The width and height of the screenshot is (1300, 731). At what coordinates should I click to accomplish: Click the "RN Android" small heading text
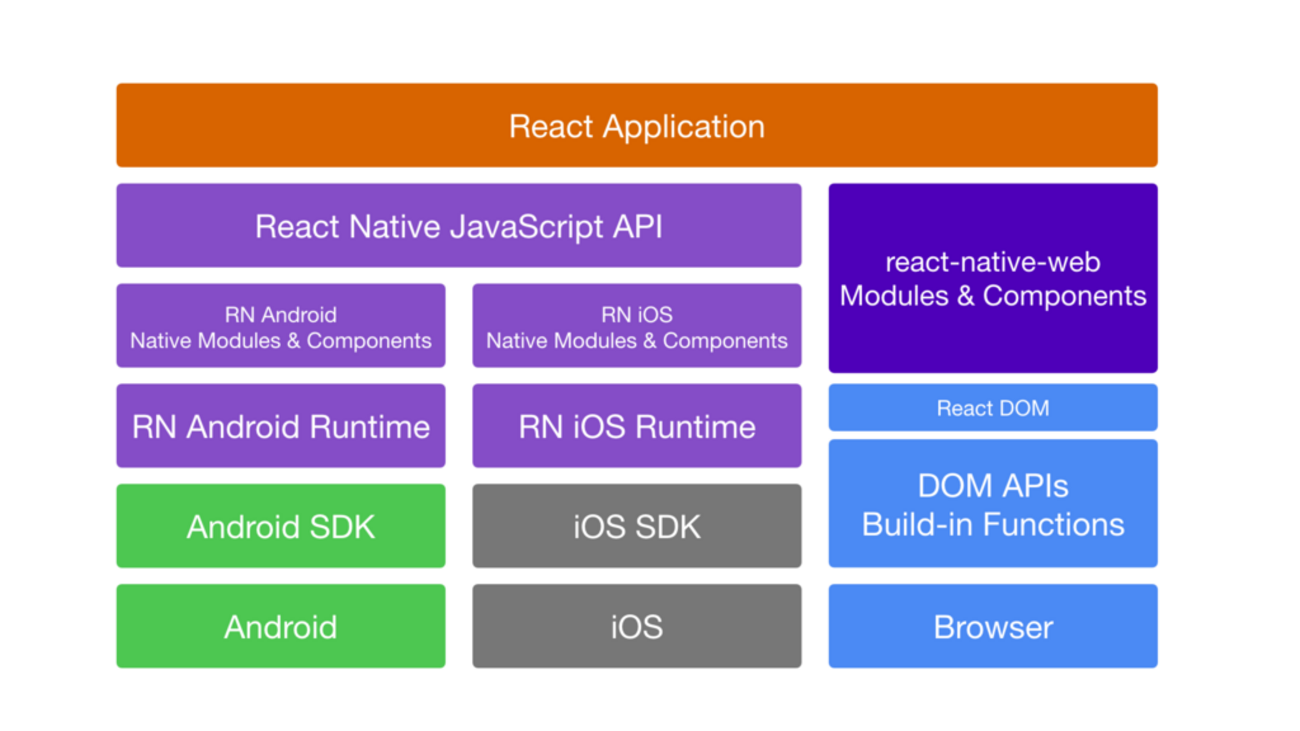pyautogui.click(x=280, y=315)
